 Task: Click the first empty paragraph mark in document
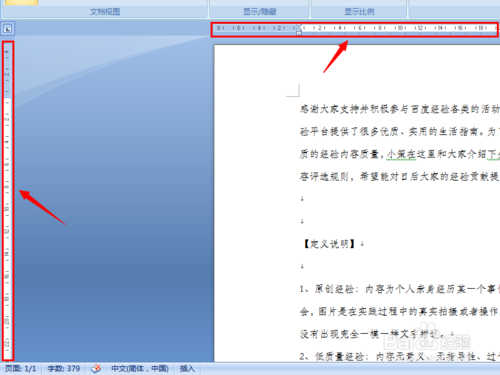(302, 199)
